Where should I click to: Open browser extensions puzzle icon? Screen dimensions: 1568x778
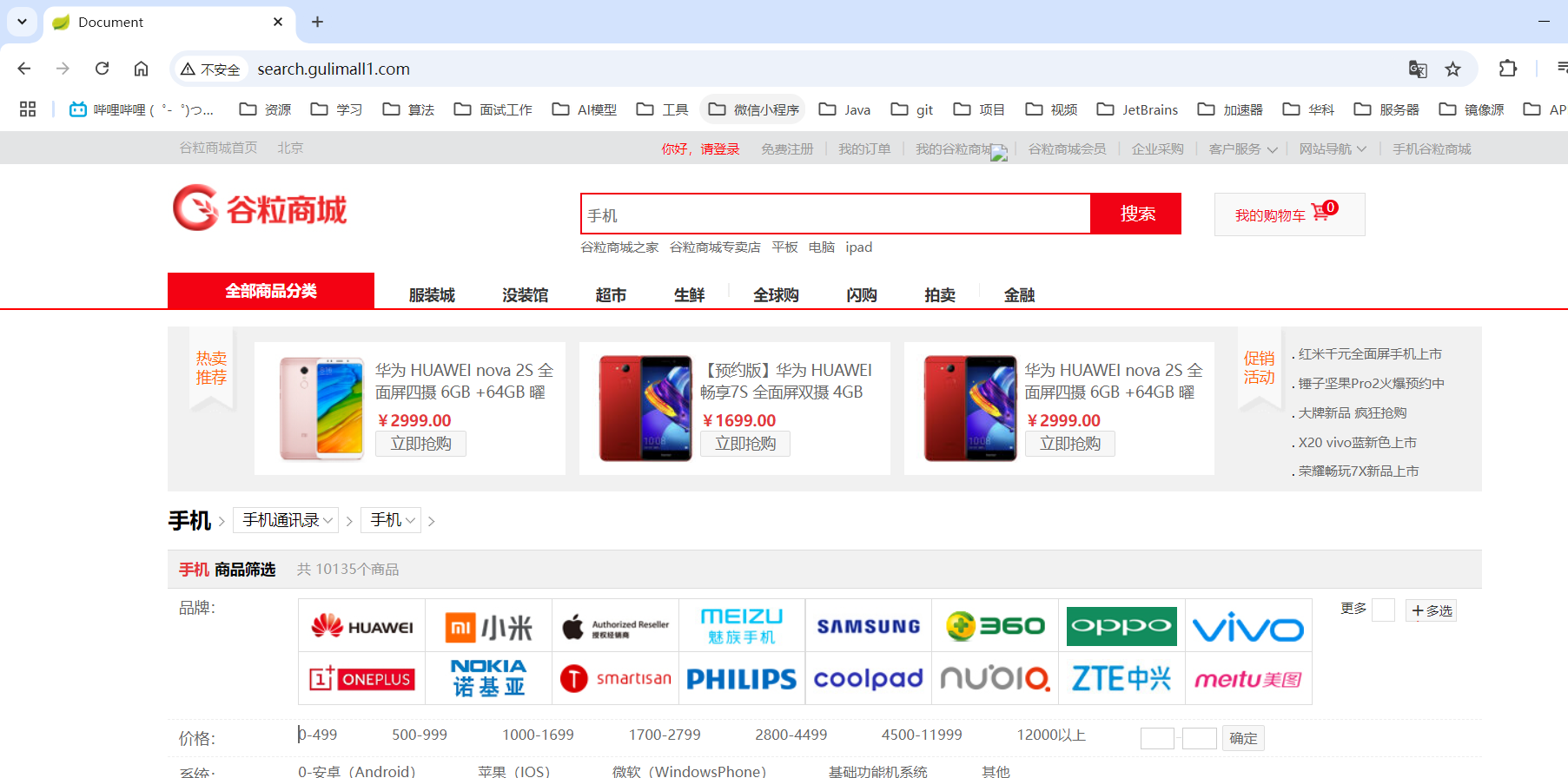click(1508, 69)
